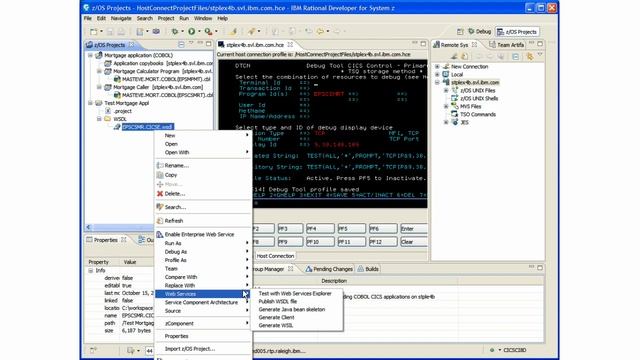Click the TSO Commands icon
This screenshot has height=360, width=640.
coord(454,114)
